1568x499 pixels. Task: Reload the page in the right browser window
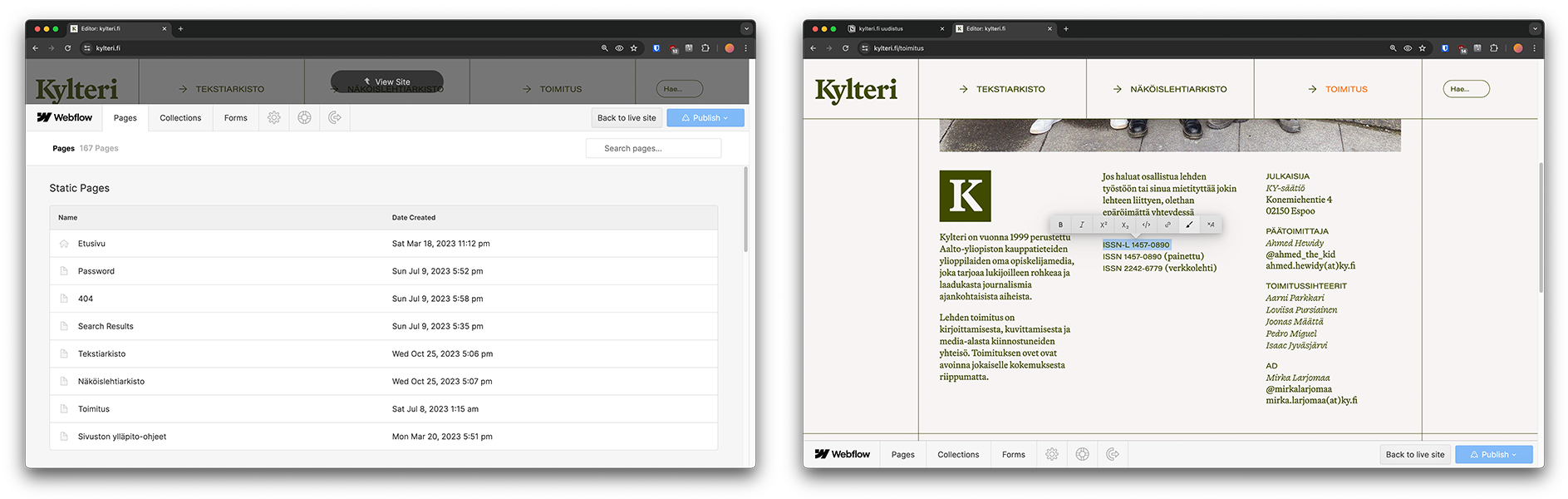coord(846,48)
